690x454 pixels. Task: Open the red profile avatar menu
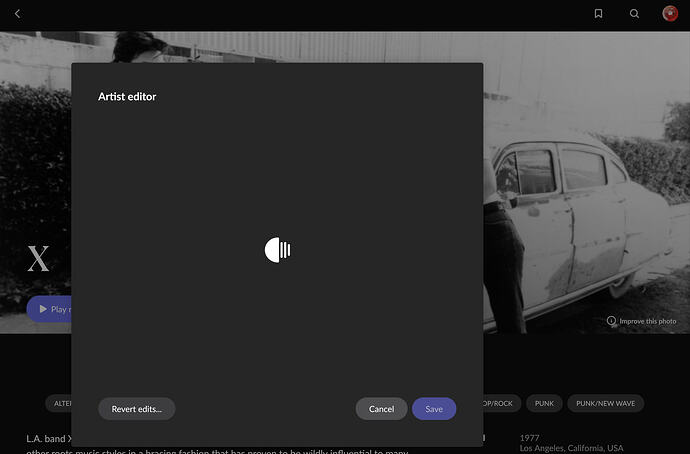tap(670, 14)
